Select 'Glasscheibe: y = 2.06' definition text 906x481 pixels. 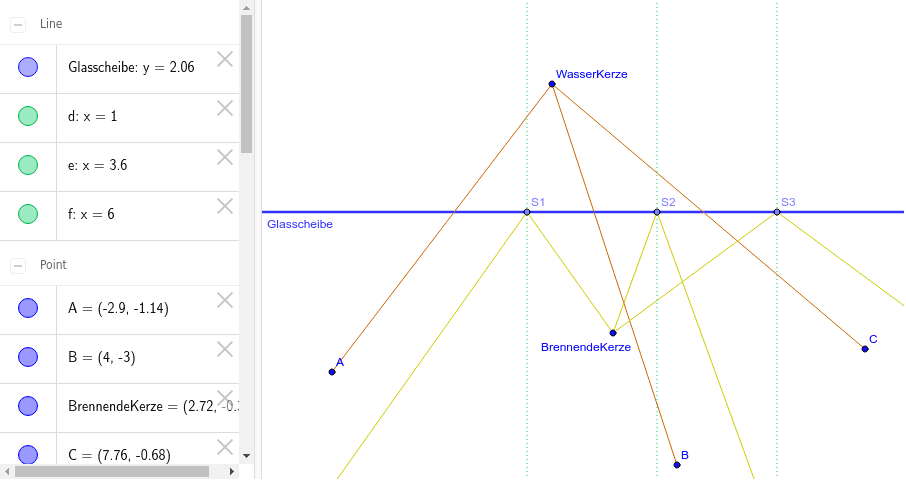tap(131, 68)
